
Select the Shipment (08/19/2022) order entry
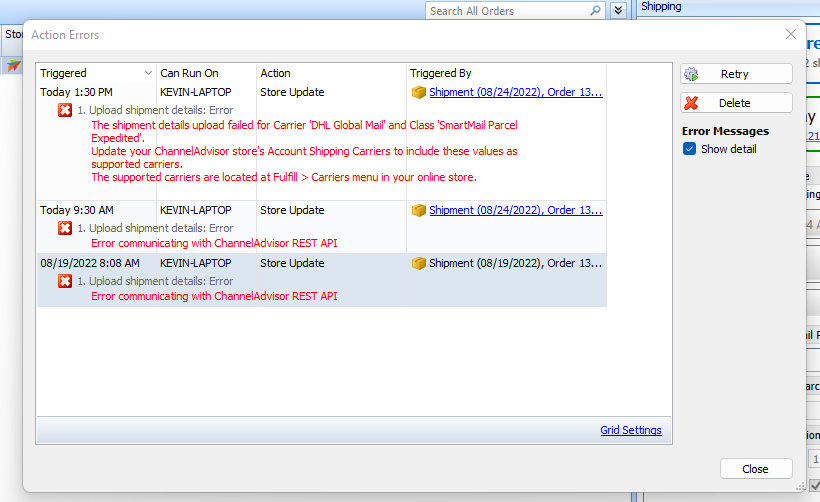516,263
